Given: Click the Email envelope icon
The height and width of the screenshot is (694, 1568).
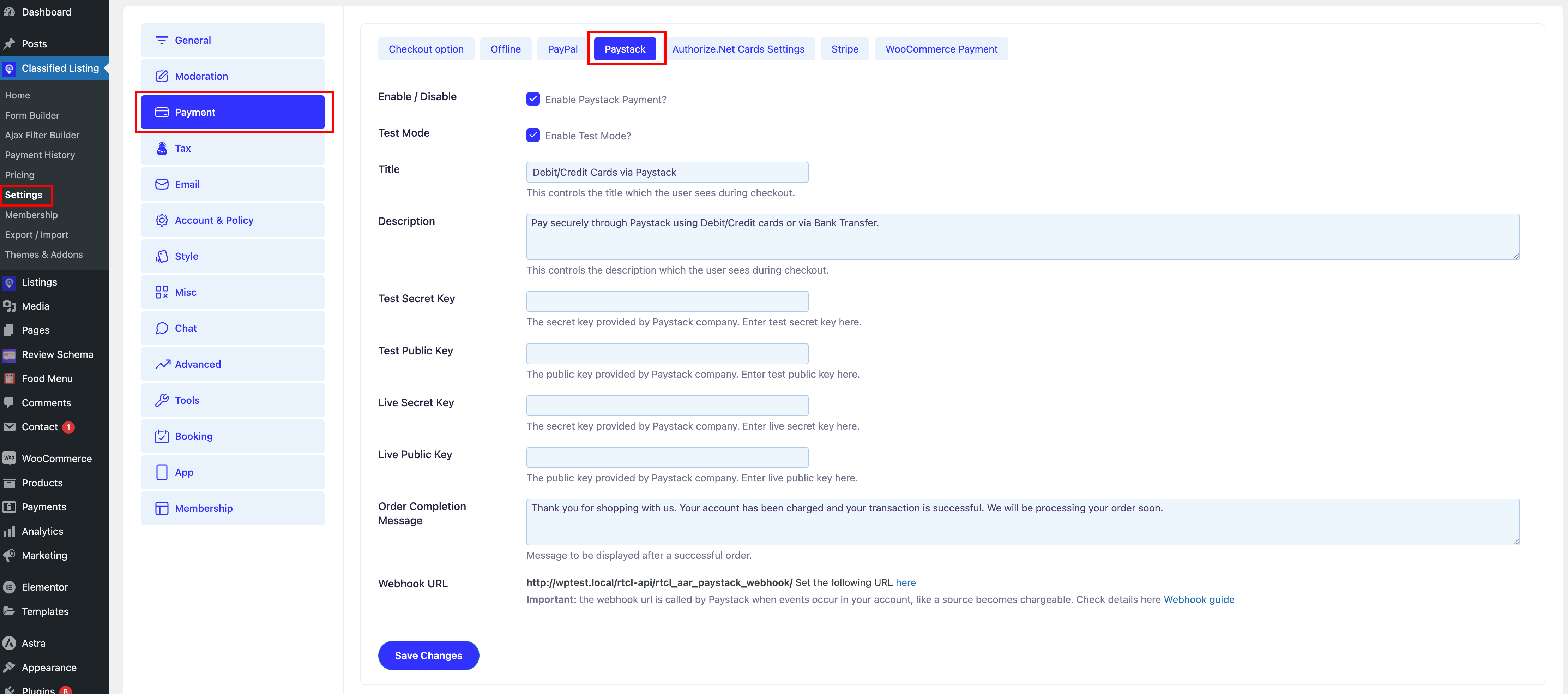Looking at the screenshot, I should [161, 184].
